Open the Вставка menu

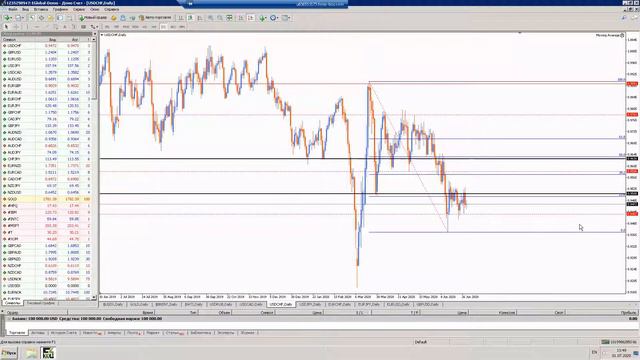coord(41,9)
